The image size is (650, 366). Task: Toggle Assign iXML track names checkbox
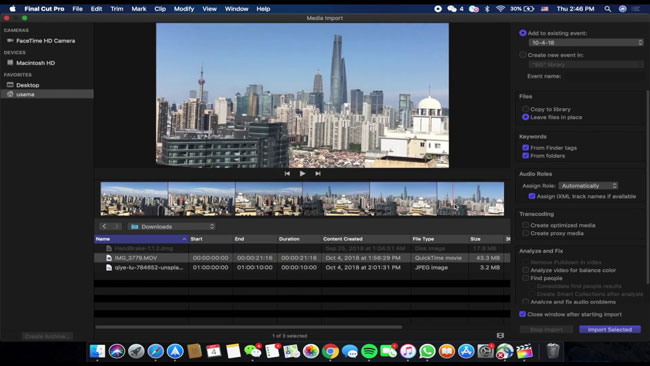(x=532, y=196)
